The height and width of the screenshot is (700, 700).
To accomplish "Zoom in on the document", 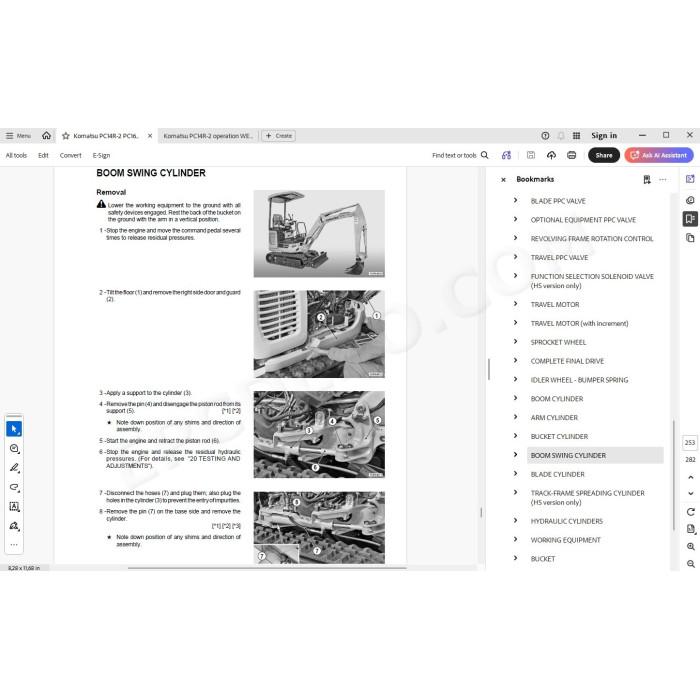I will pos(691,546).
